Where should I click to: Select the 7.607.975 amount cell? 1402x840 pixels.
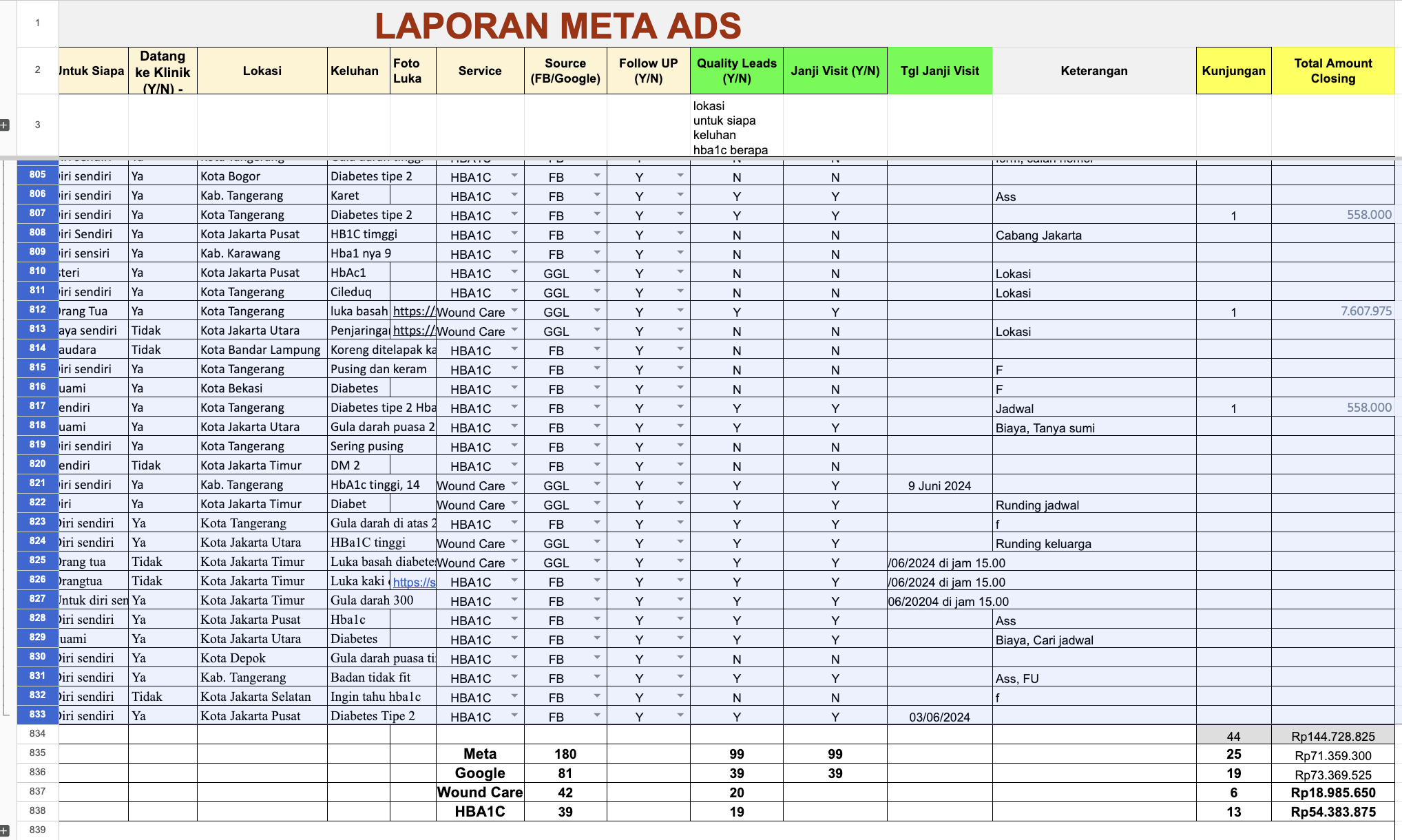(x=1332, y=311)
